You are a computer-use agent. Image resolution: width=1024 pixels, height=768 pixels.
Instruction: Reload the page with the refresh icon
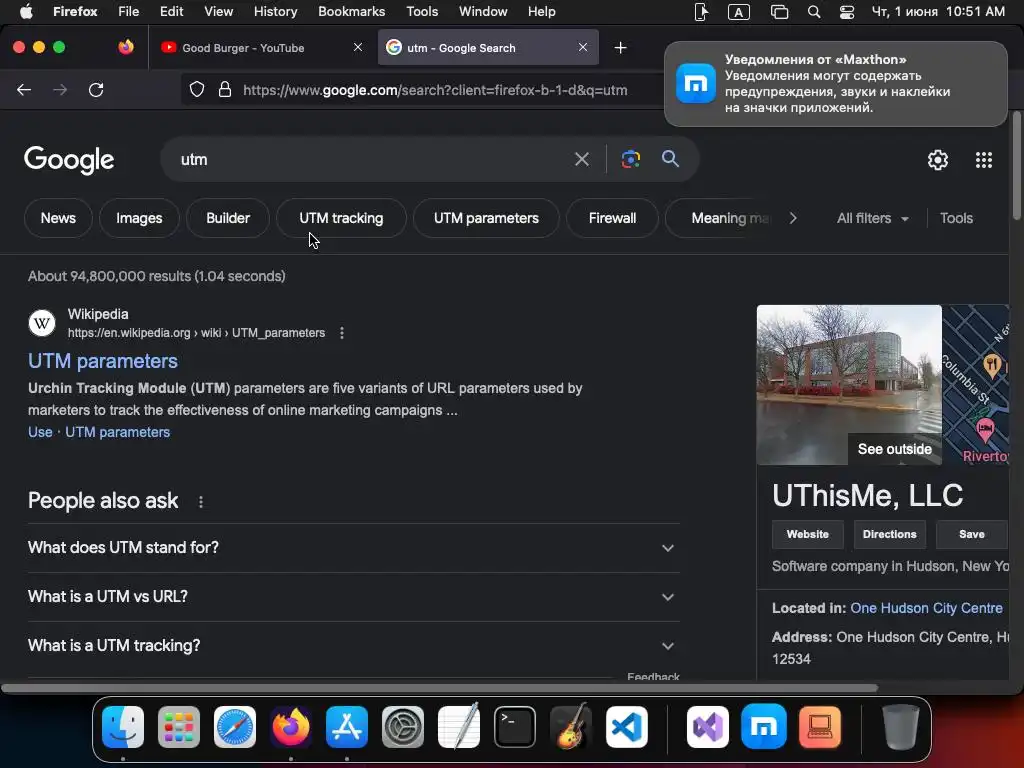pos(96,90)
